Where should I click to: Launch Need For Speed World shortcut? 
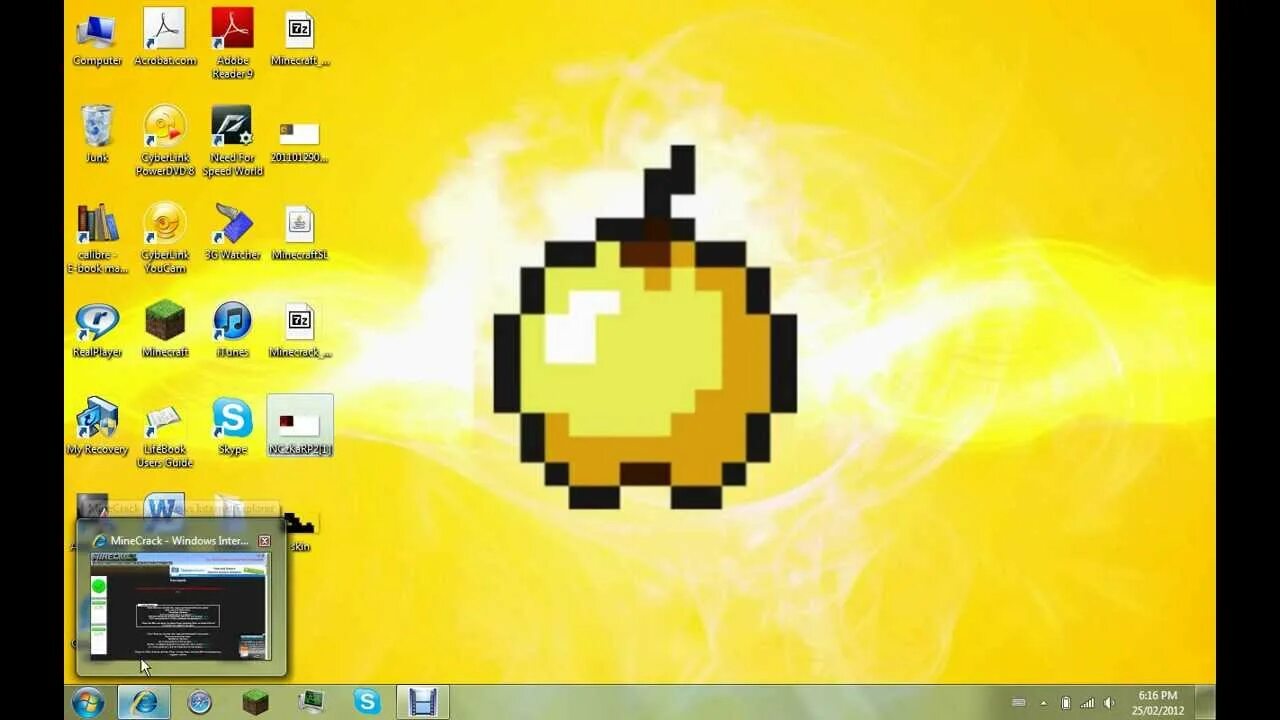pyautogui.click(x=232, y=141)
